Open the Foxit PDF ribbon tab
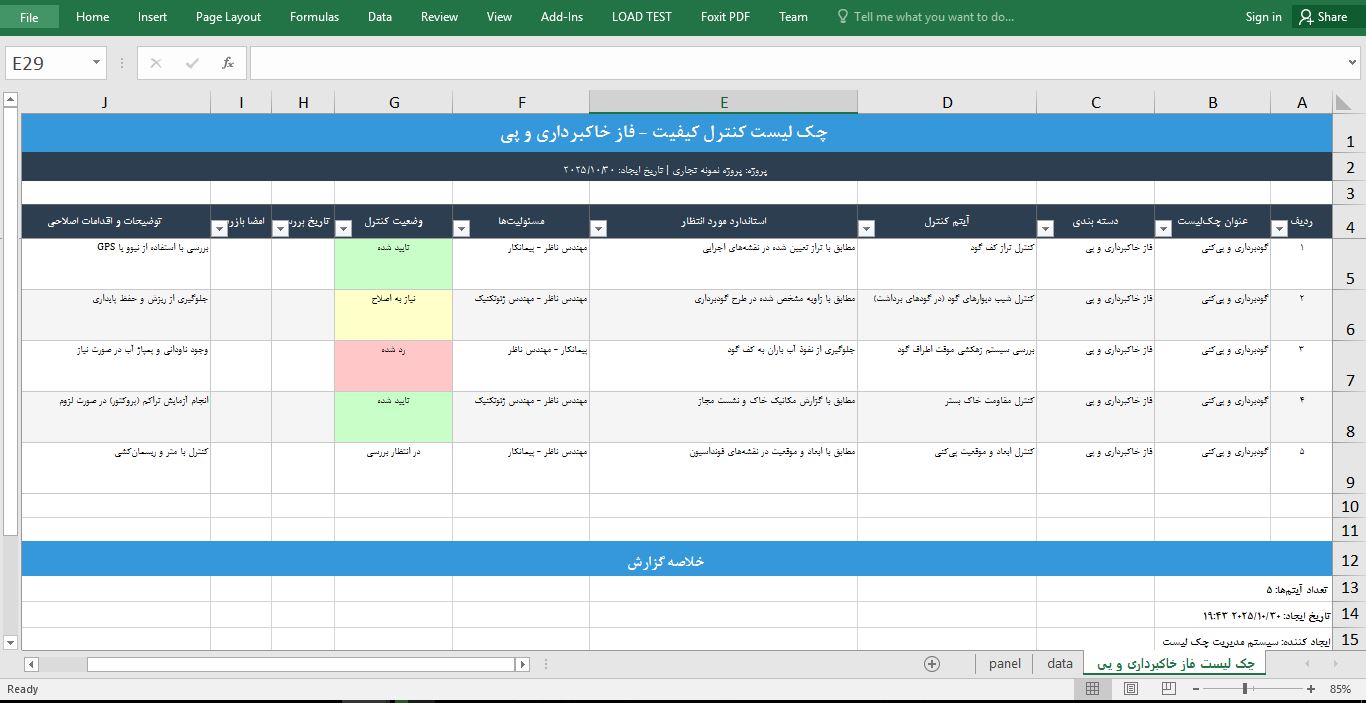The height and width of the screenshot is (703, 1366). [x=724, y=16]
